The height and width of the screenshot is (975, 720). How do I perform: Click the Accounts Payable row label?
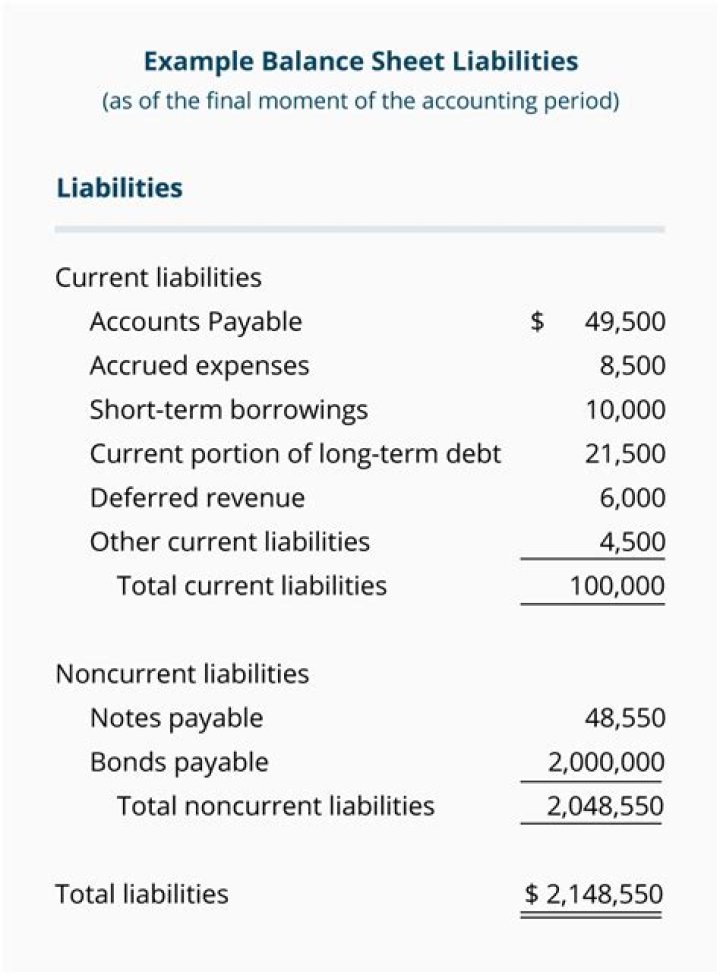196,322
